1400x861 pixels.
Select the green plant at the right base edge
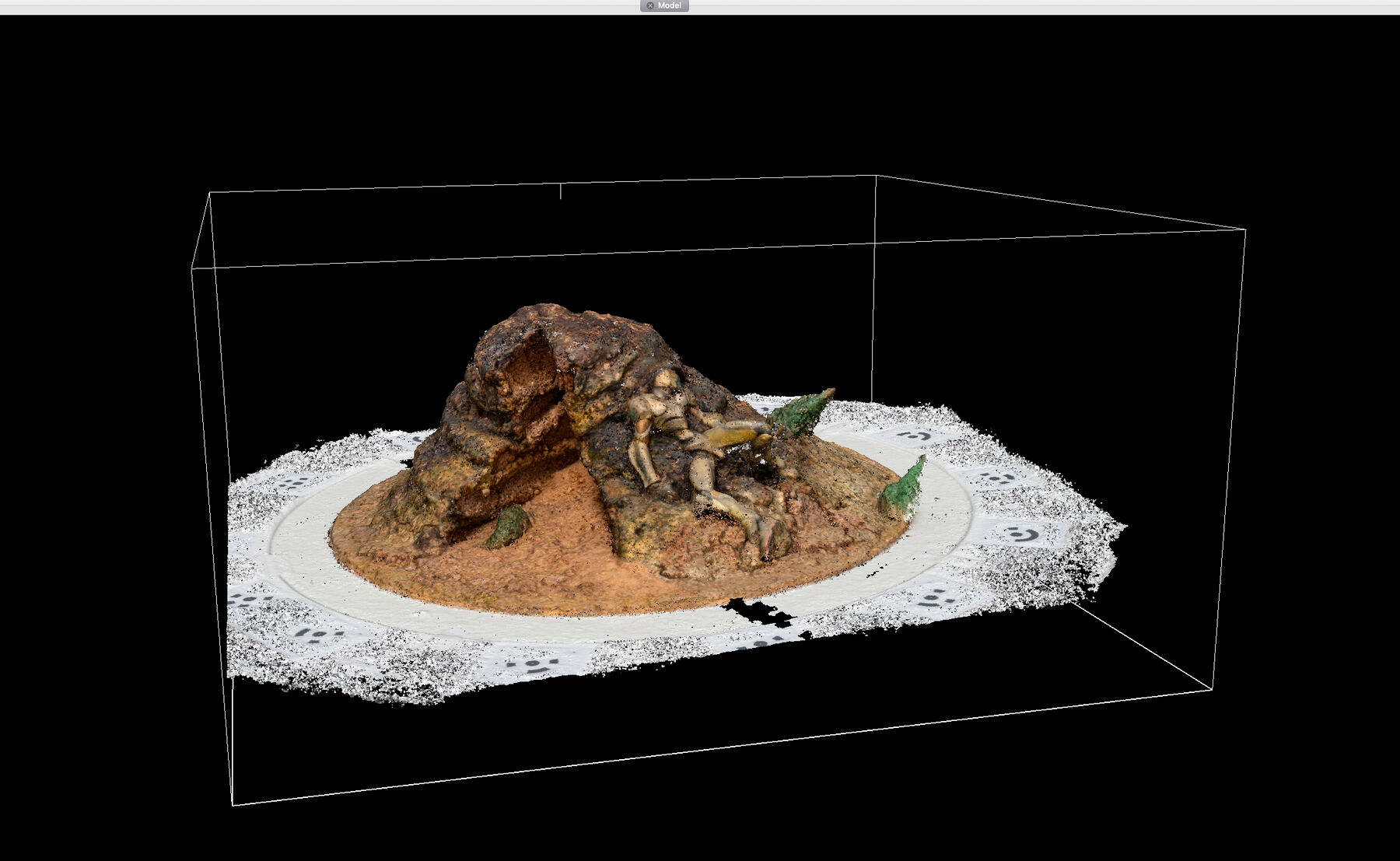pyautogui.click(x=905, y=485)
